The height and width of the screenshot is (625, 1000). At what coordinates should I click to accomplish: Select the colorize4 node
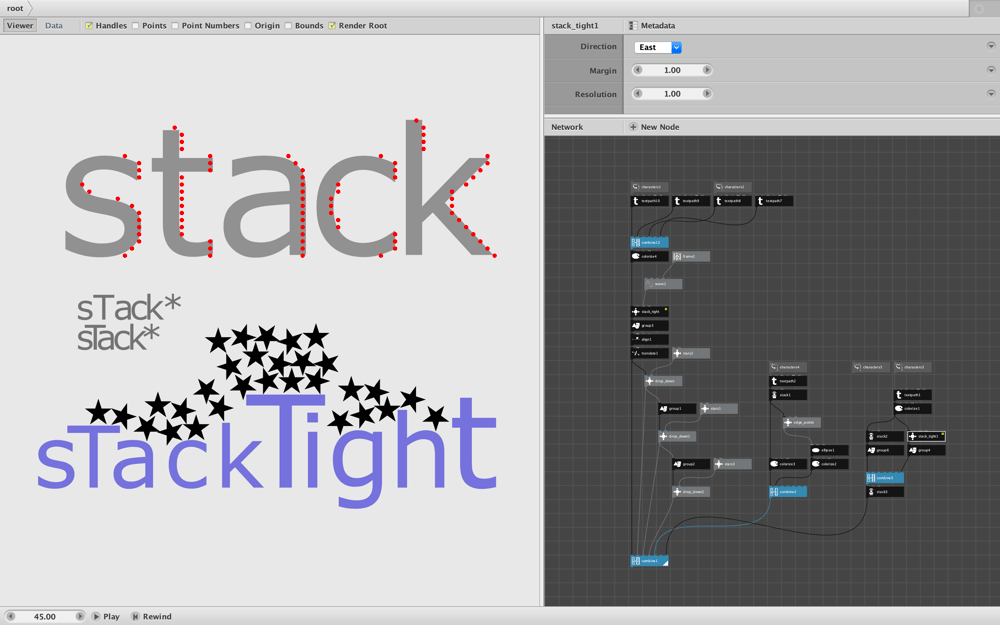650,256
